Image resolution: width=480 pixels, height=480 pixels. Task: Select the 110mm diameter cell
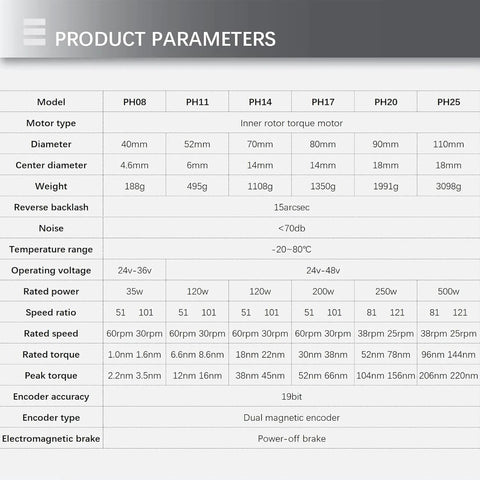(x=449, y=144)
